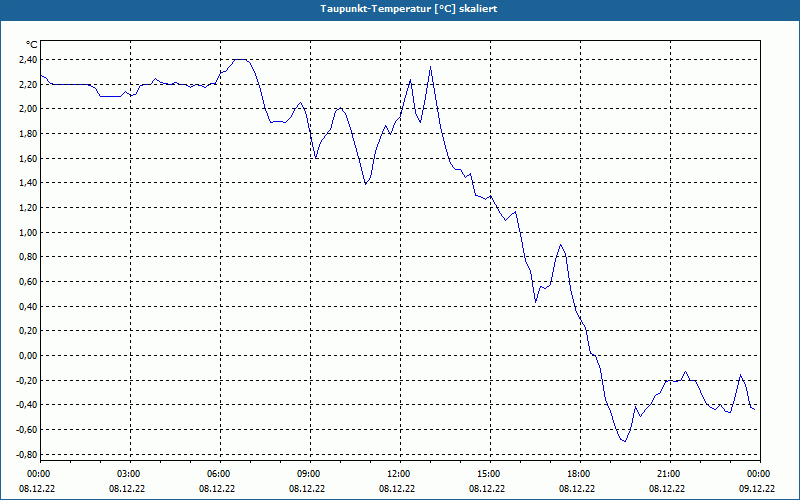Viewport: 800px width, 500px height.
Task: Click the 08.12.22 date under 12:00
Action: [x=397, y=488]
